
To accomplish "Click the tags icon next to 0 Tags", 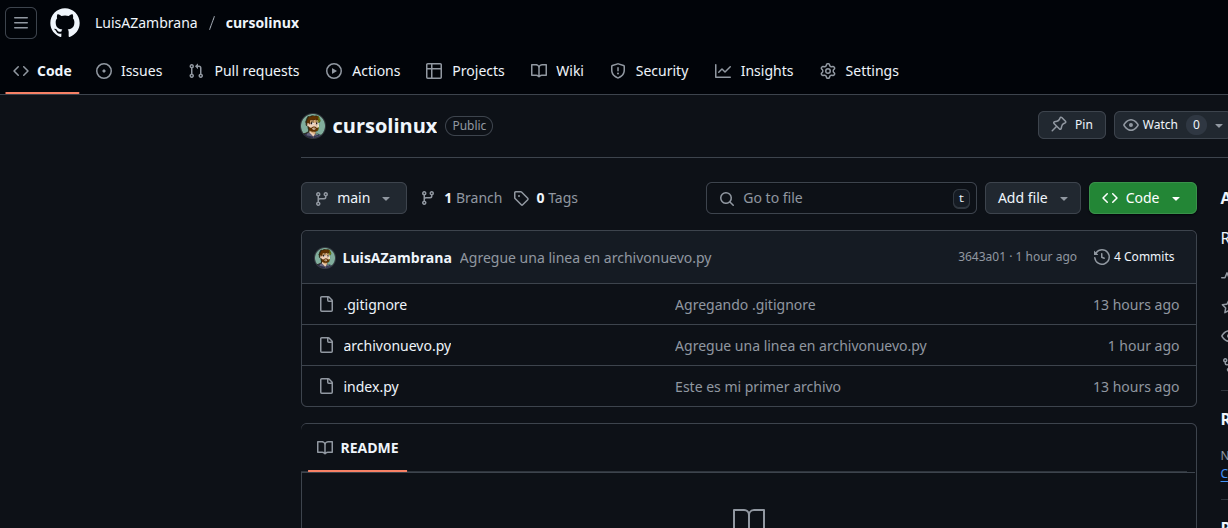I will tap(521, 198).
